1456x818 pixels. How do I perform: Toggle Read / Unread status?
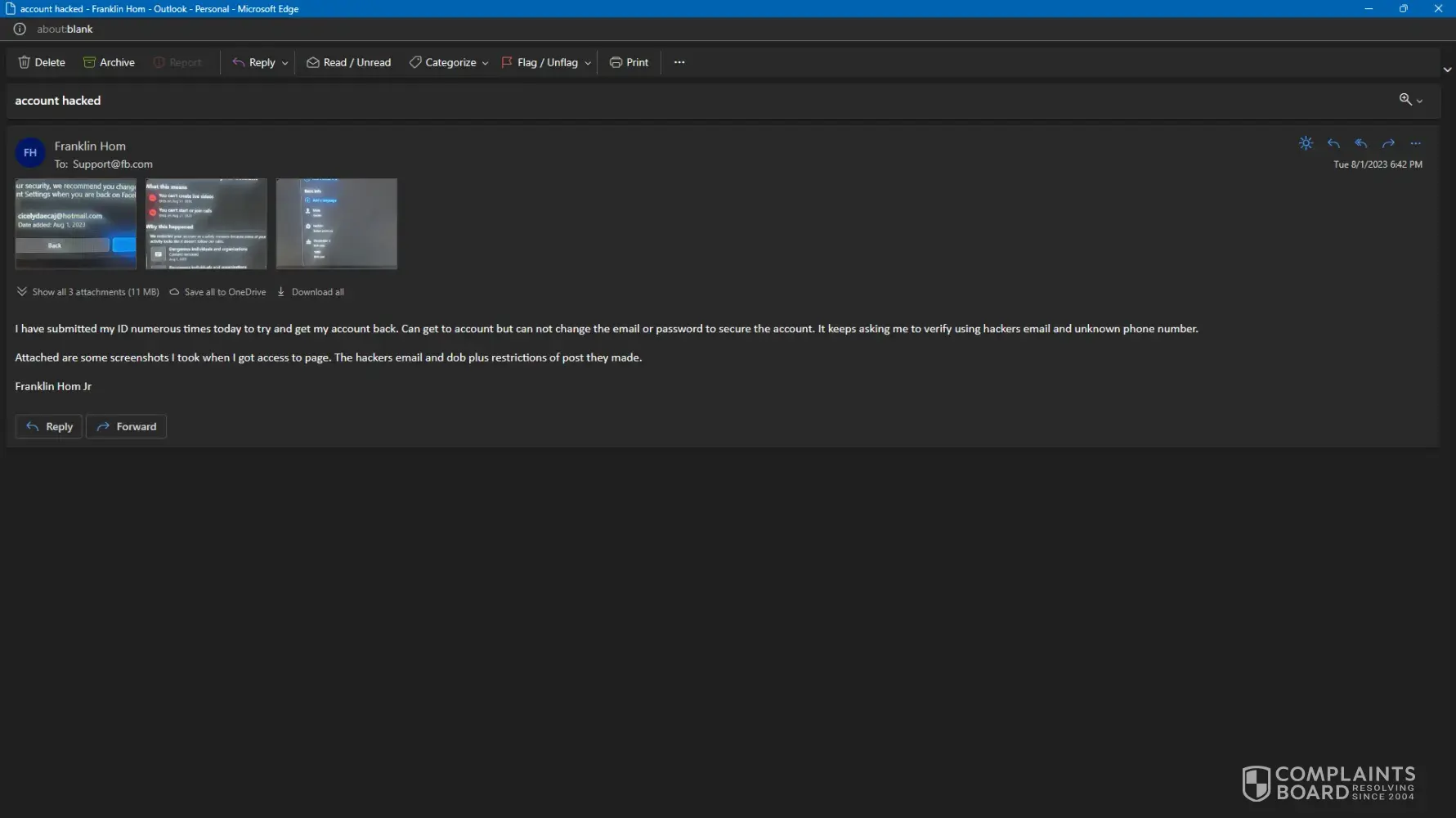coord(348,62)
